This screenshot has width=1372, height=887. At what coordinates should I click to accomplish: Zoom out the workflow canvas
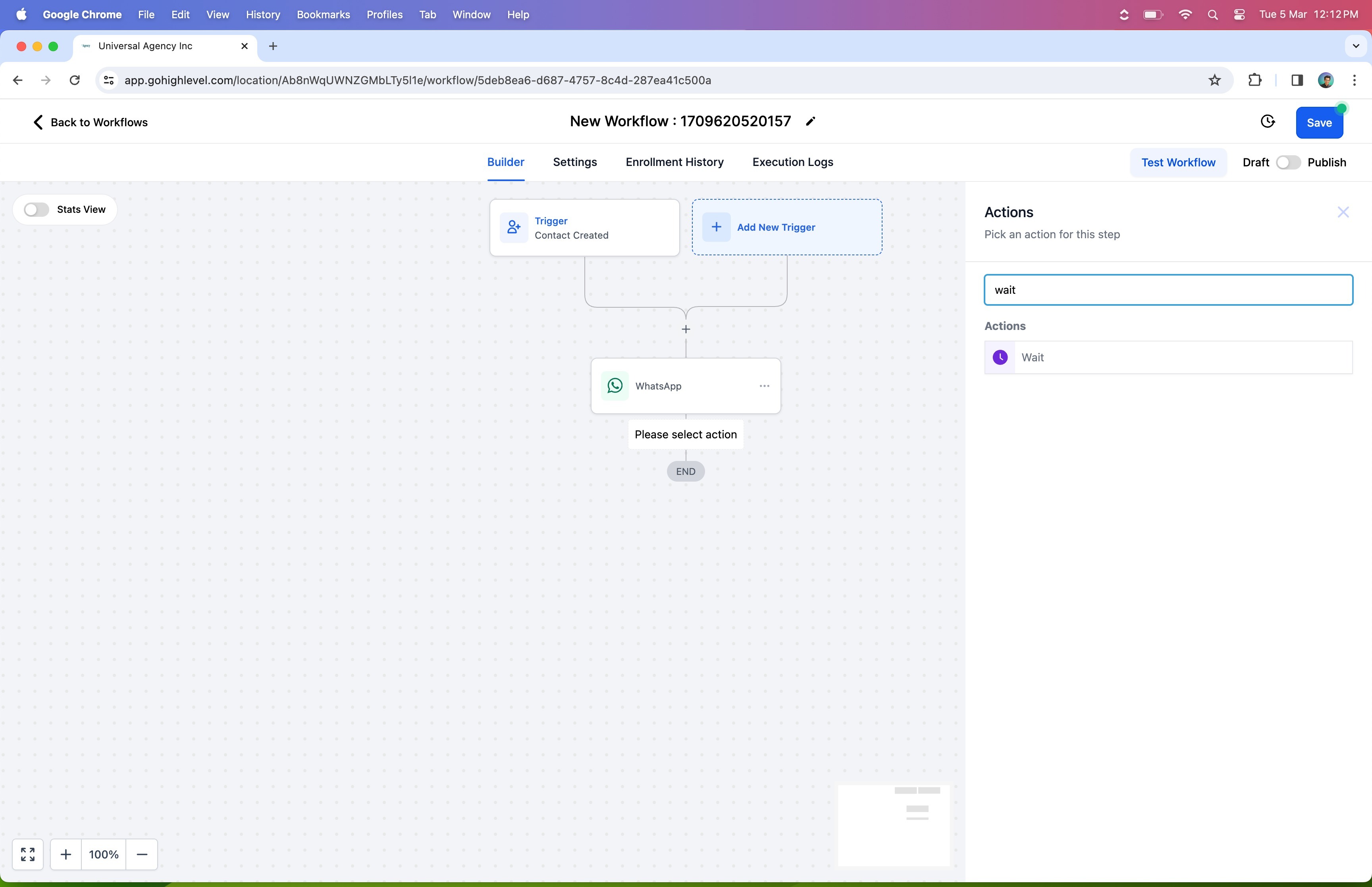pos(142,854)
